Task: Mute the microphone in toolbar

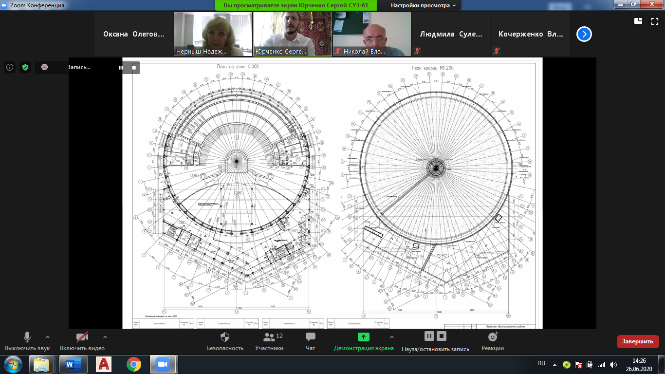Action: 27,337
